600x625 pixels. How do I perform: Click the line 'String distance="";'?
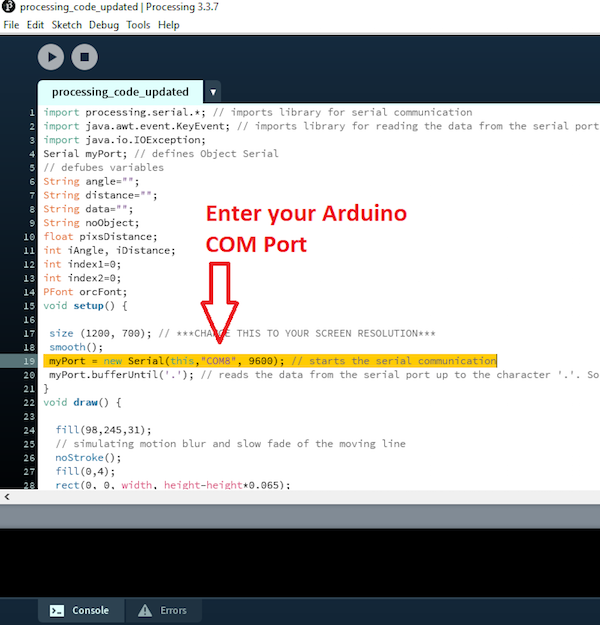tap(100, 195)
